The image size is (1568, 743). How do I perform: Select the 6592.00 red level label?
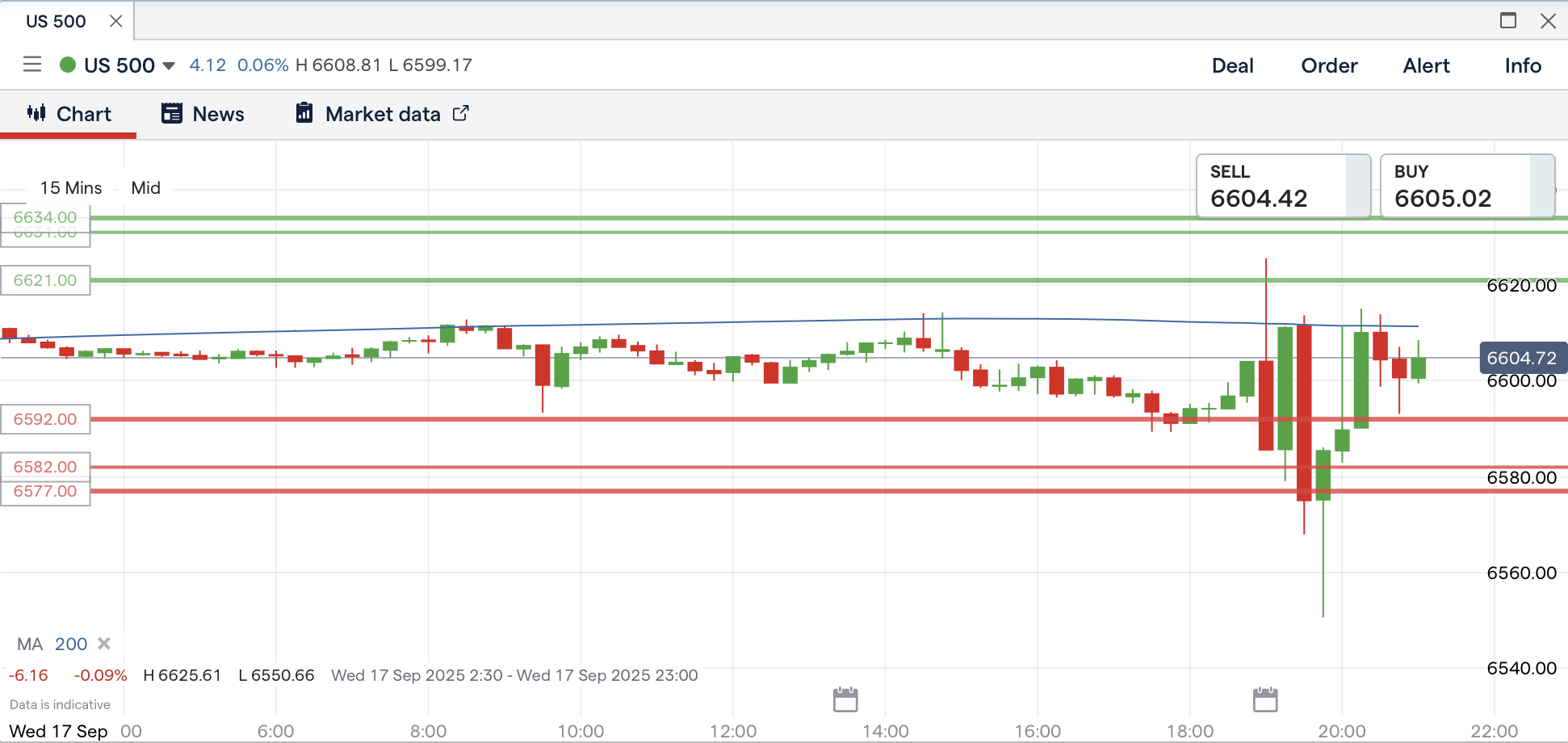pos(45,419)
